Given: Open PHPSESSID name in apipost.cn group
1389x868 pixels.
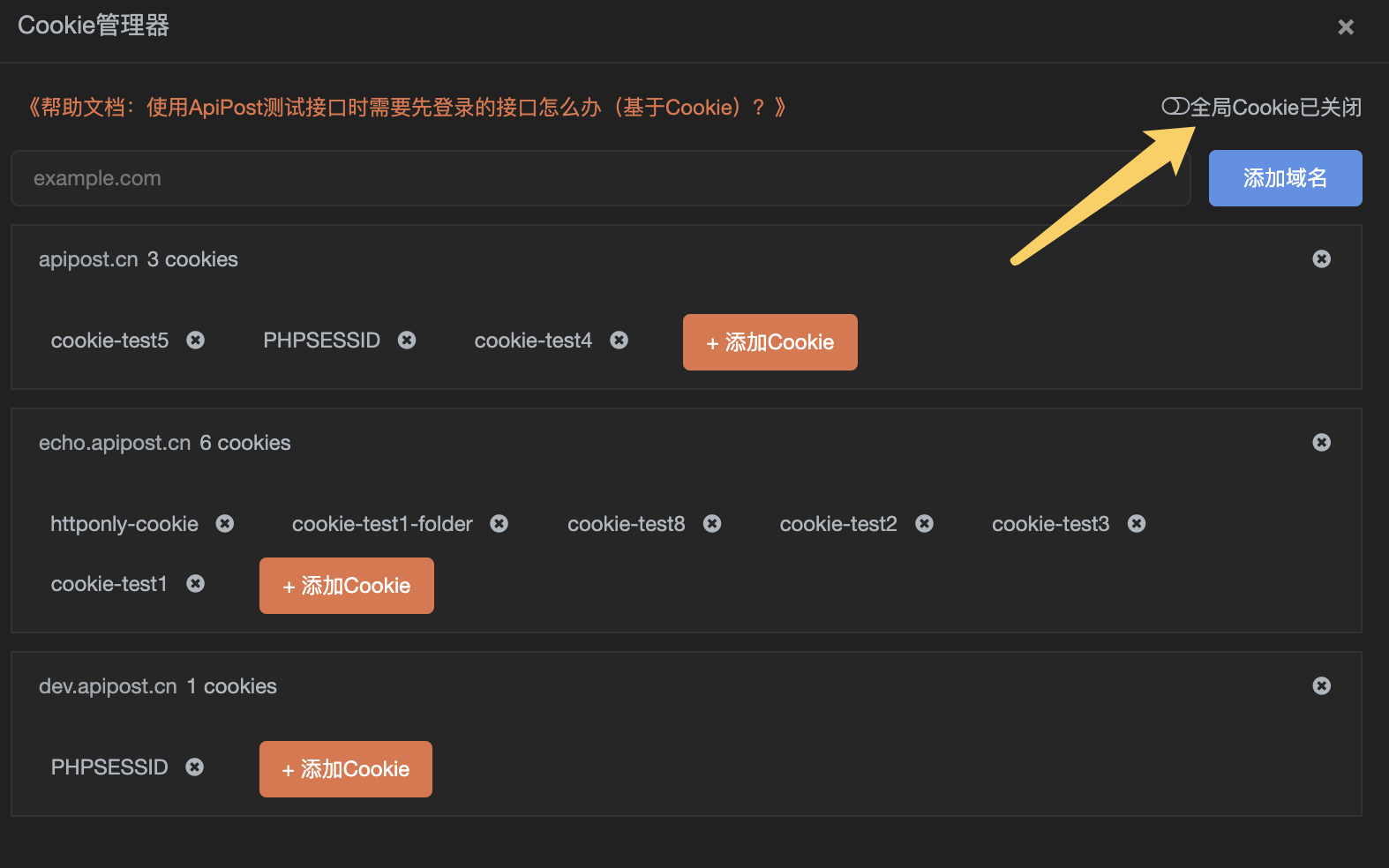Looking at the screenshot, I should [321, 340].
